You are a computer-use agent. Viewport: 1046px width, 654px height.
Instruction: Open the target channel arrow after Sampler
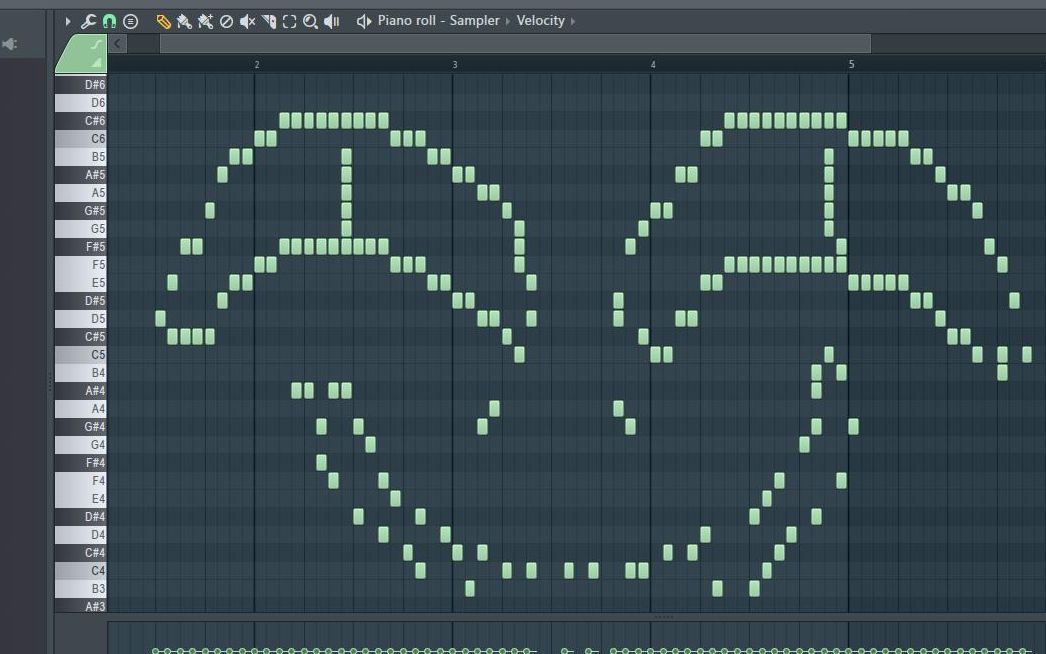point(508,21)
